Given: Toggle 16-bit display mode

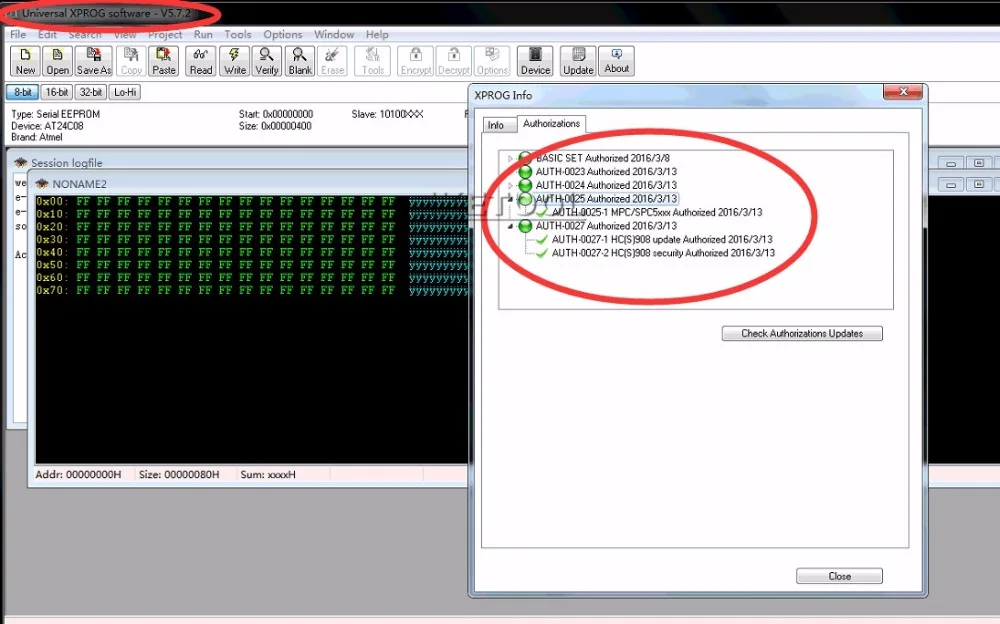Looking at the screenshot, I should coord(57,92).
